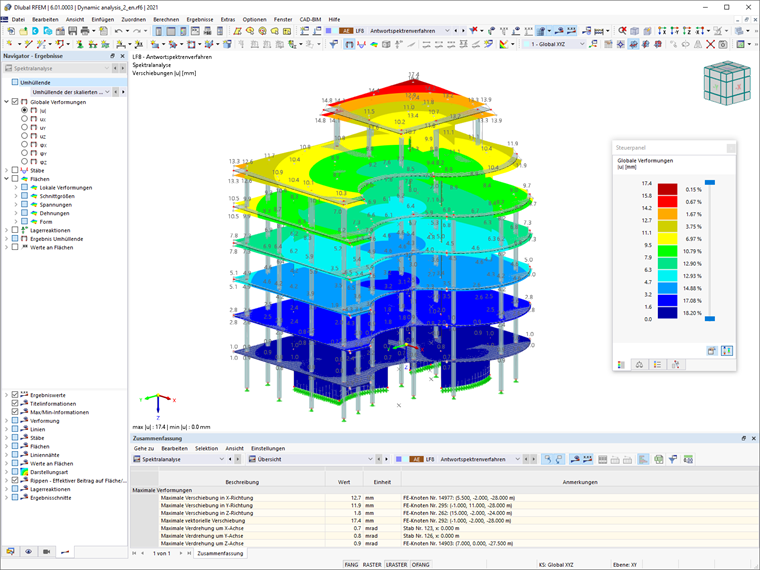The height and width of the screenshot is (570, 760).
Task: Click the Save file icon in toolbar
Action: click(73, 31)
